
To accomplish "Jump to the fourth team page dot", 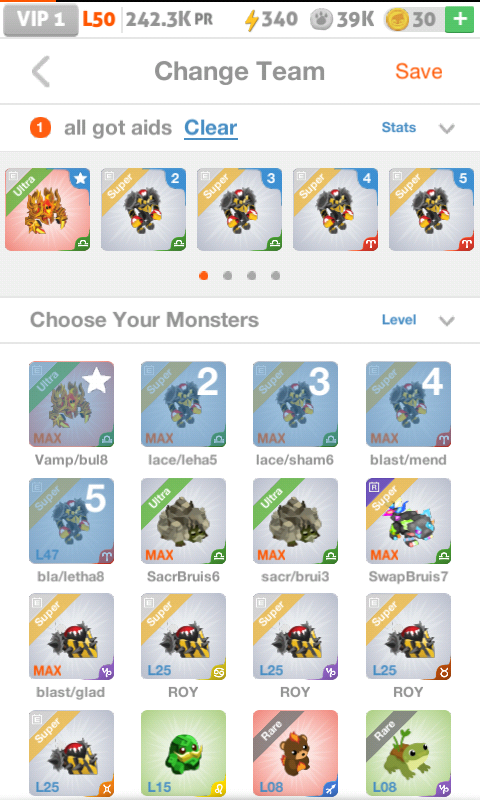I will pyautogui.click(x=275, y=276).
